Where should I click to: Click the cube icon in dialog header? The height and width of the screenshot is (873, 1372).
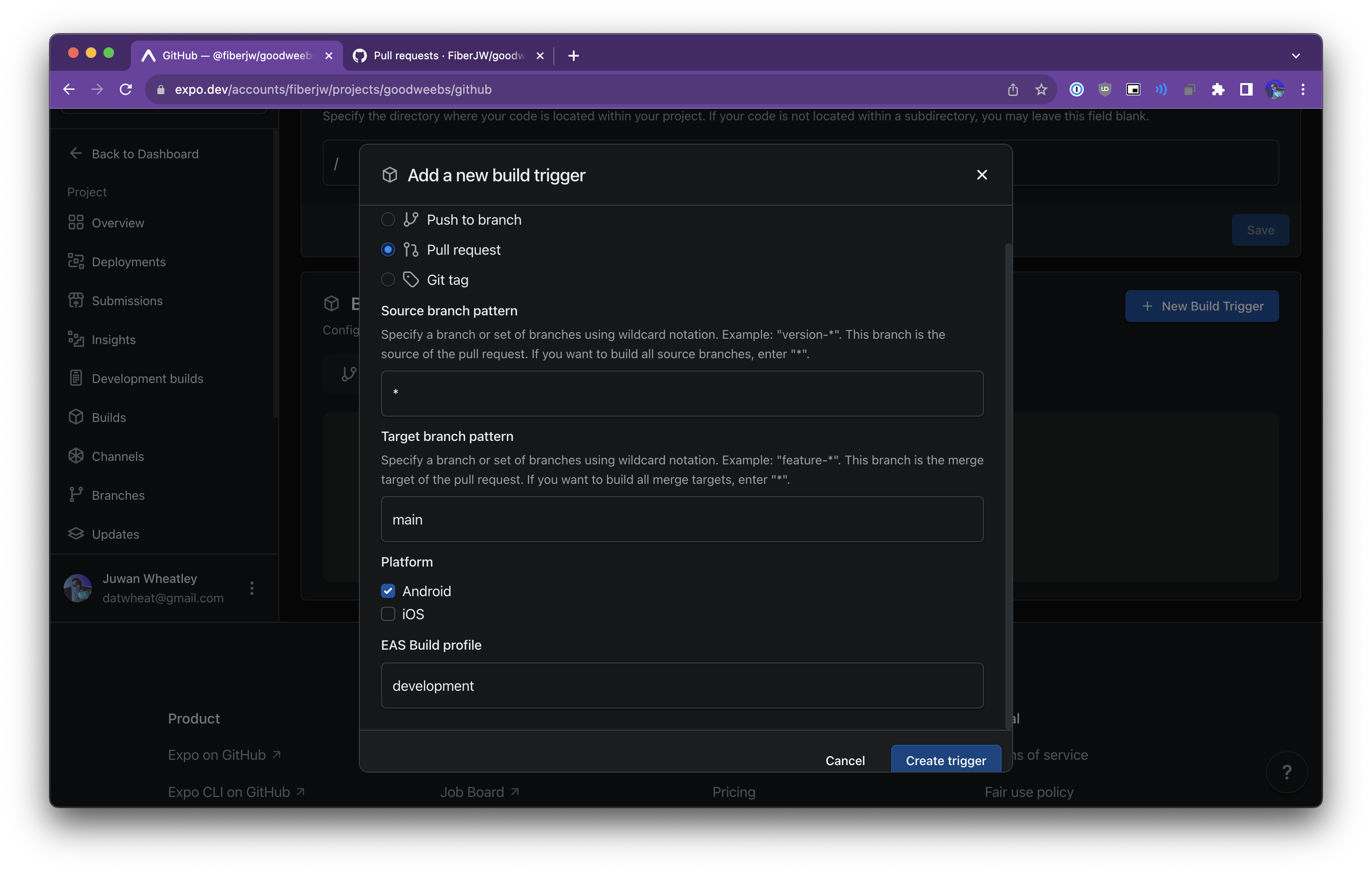coord(390,175)
